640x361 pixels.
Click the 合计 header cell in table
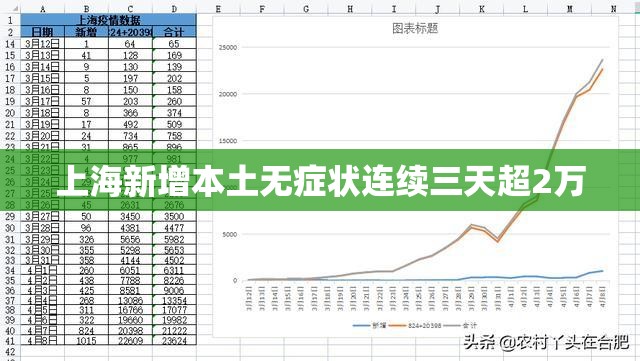(x=174, y=31)
